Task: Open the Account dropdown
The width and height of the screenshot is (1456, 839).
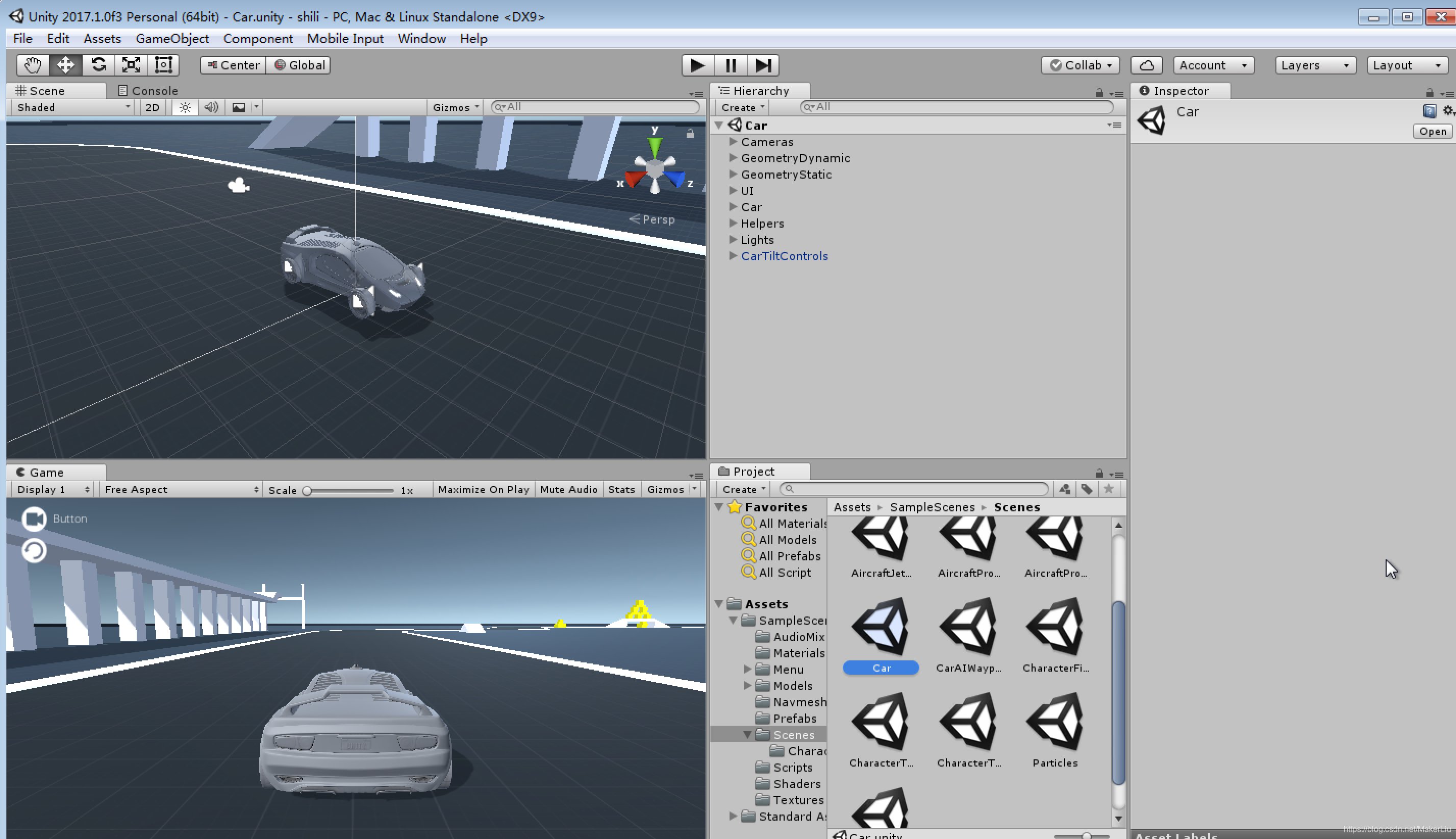Action: (x=1214, y=65)
